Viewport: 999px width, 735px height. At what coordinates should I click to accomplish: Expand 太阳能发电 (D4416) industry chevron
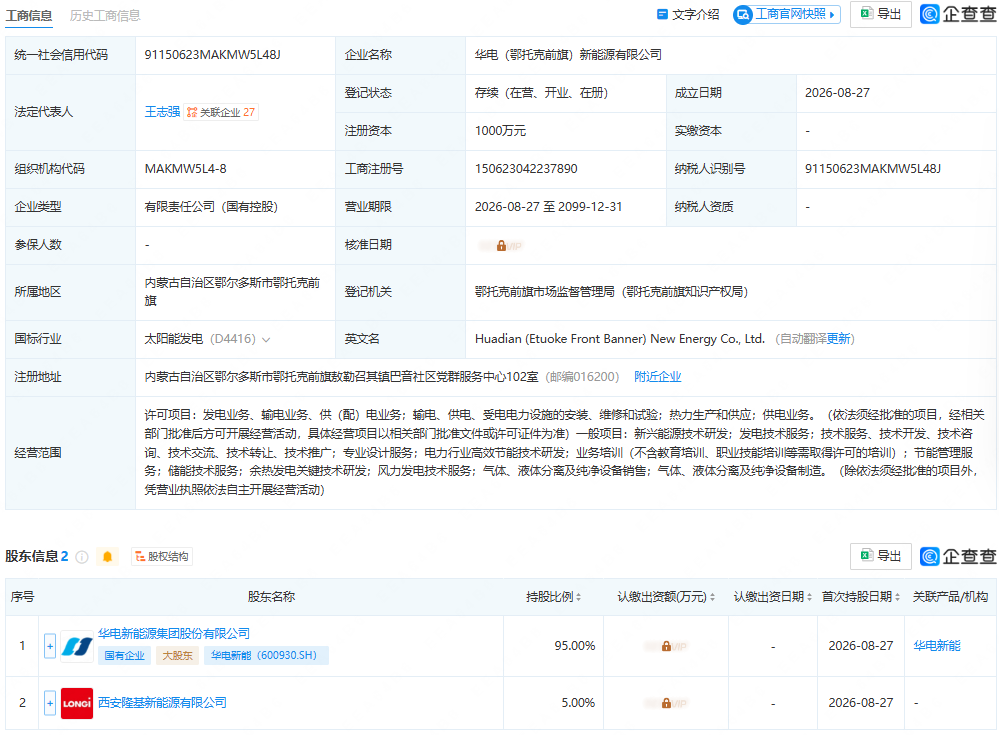click(266, 339)
